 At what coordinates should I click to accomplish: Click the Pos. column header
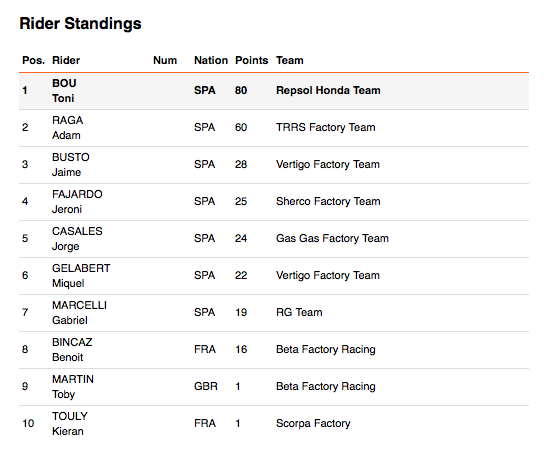(33, 60)
